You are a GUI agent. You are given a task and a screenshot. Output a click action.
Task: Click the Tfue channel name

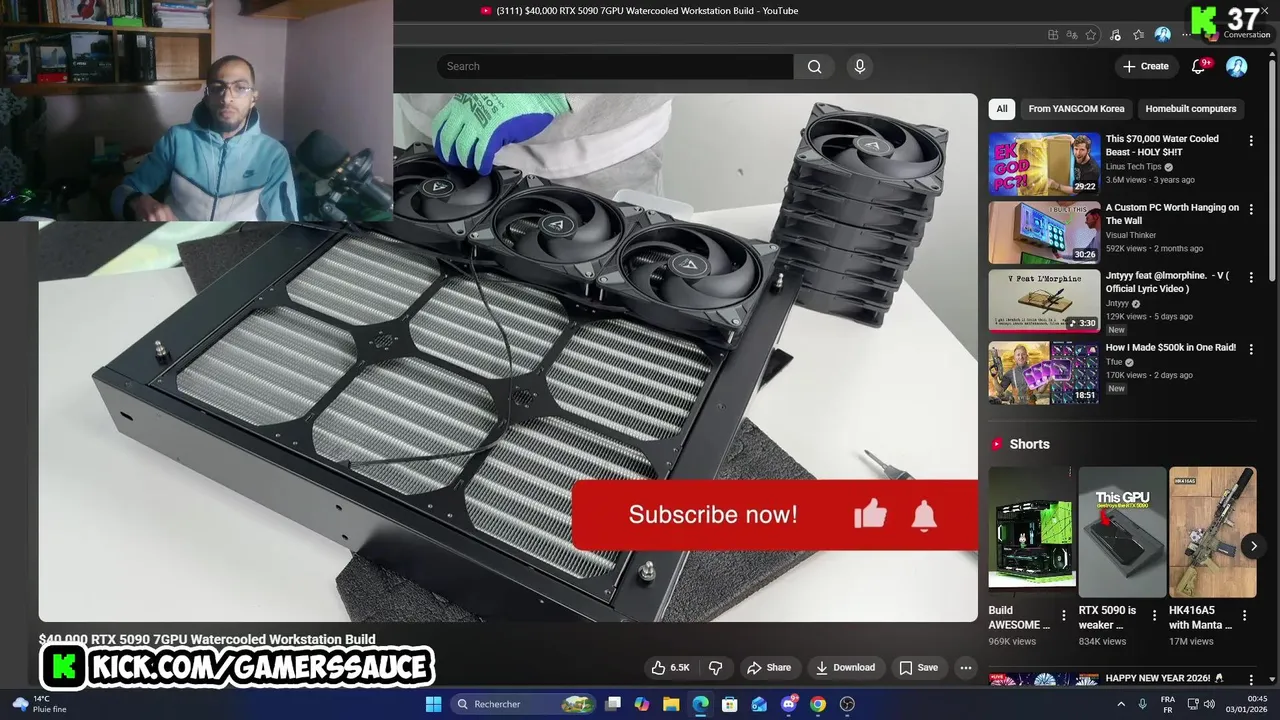click(1113, 362)
